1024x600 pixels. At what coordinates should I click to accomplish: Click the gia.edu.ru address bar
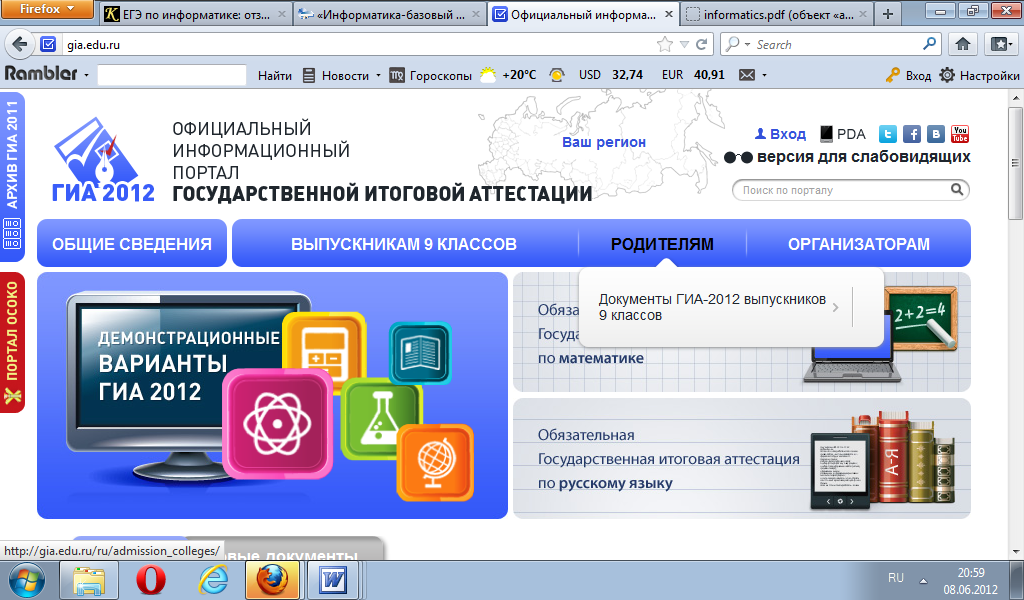tap(359, 44)
